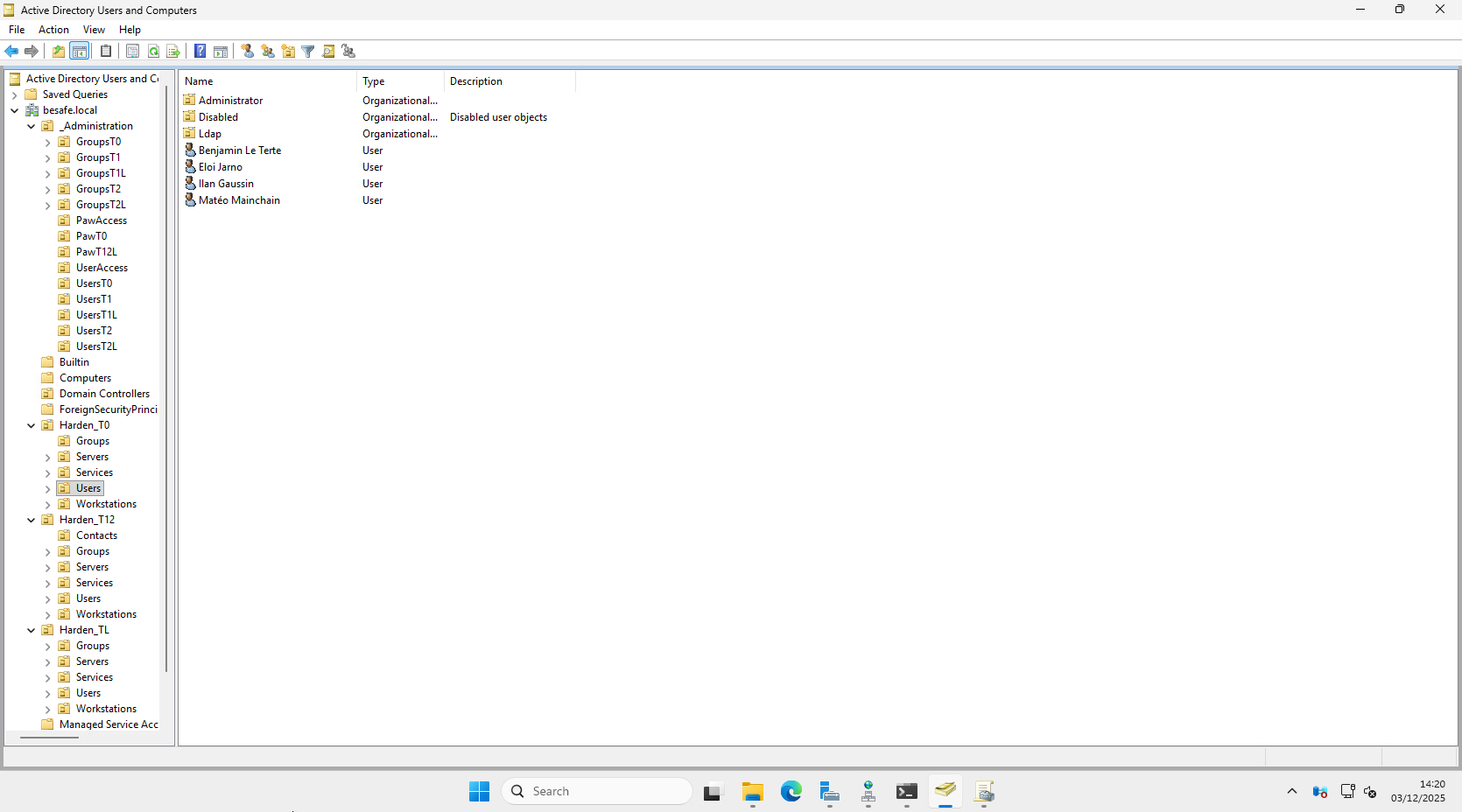
Task: Launch Microsoft Edge from the taskbar
Action: pos(791,791)
